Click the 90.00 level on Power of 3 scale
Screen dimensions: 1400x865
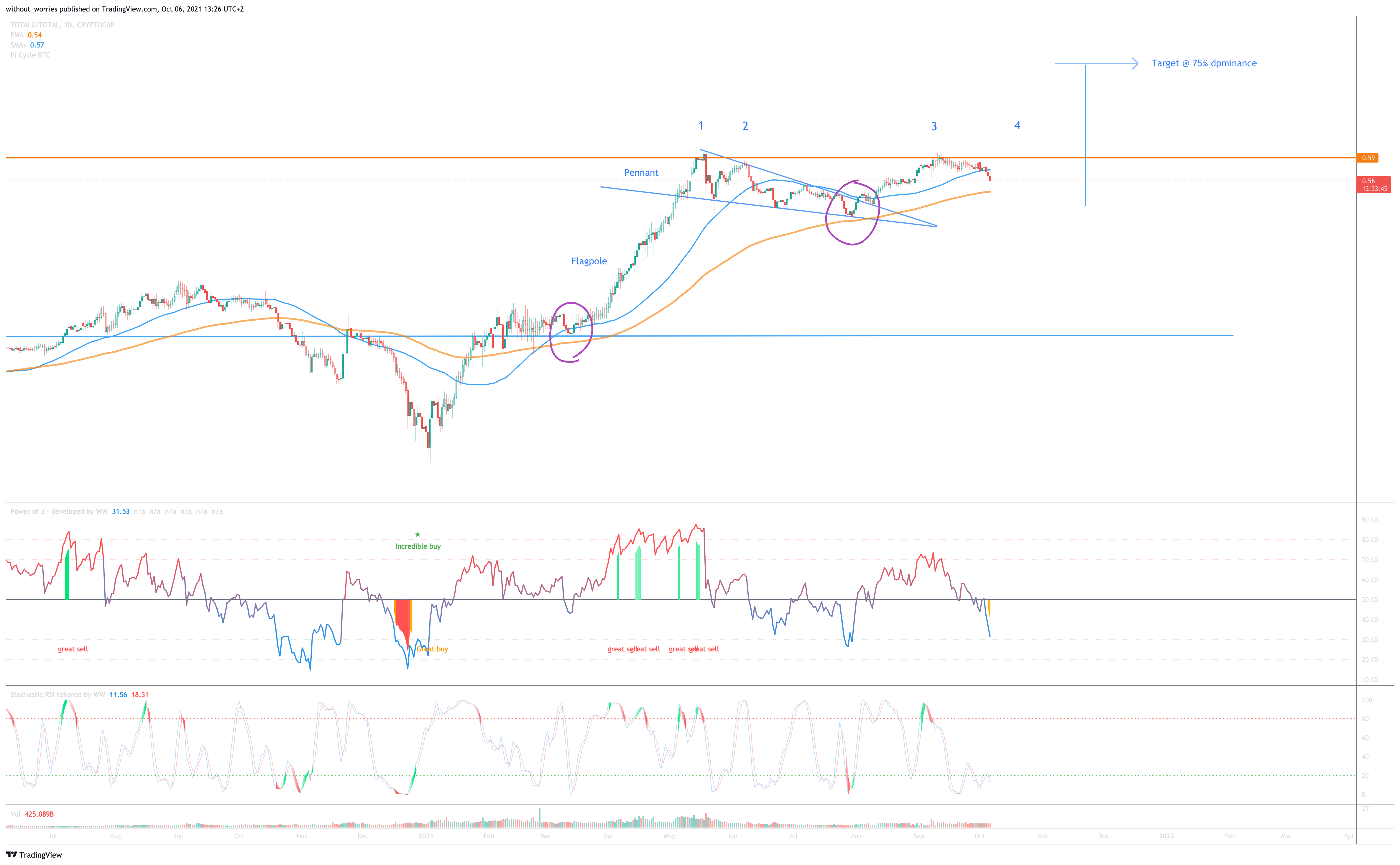1370,520
